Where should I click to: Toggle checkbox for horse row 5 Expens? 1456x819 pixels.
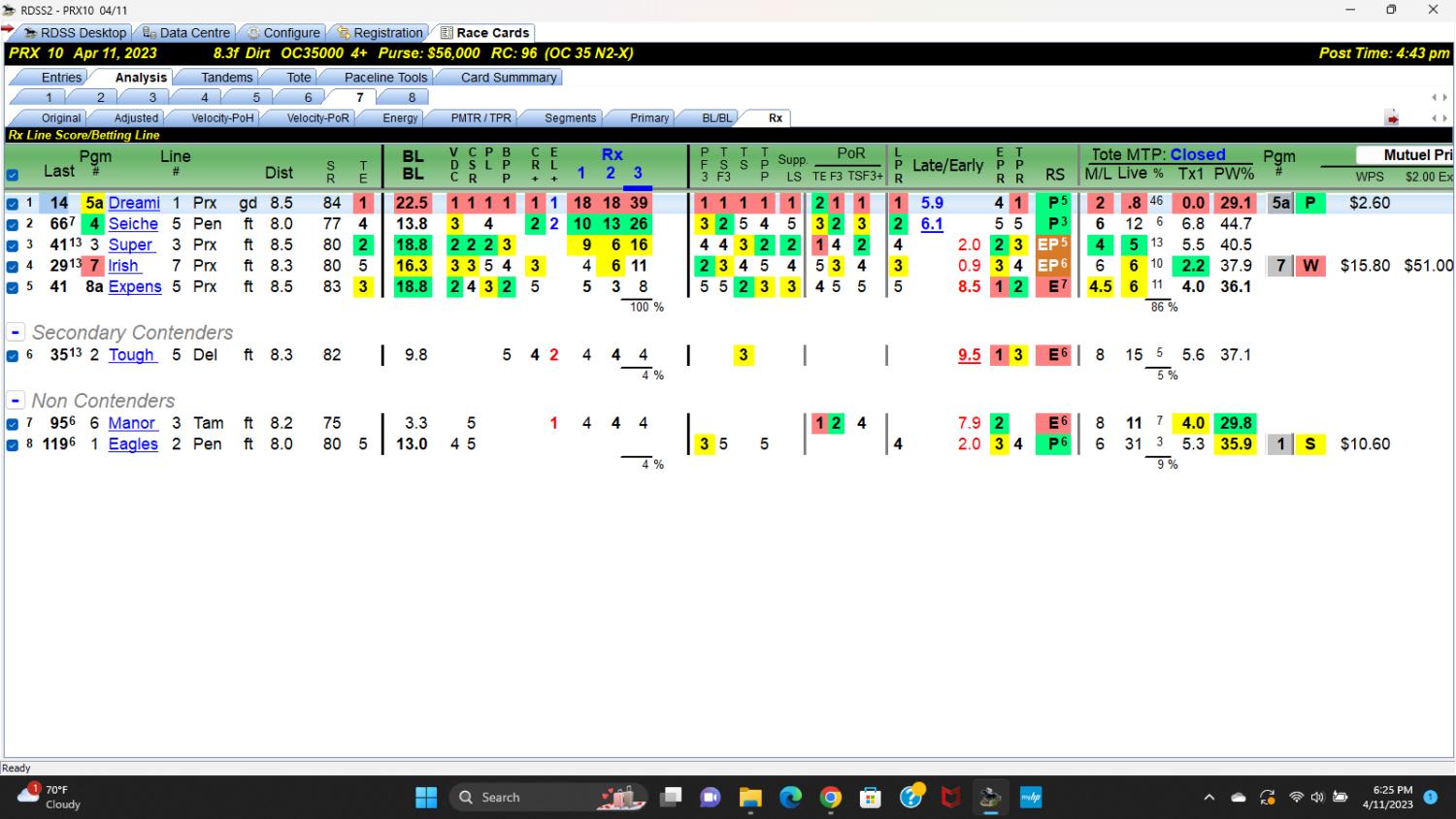click(13, 287)
